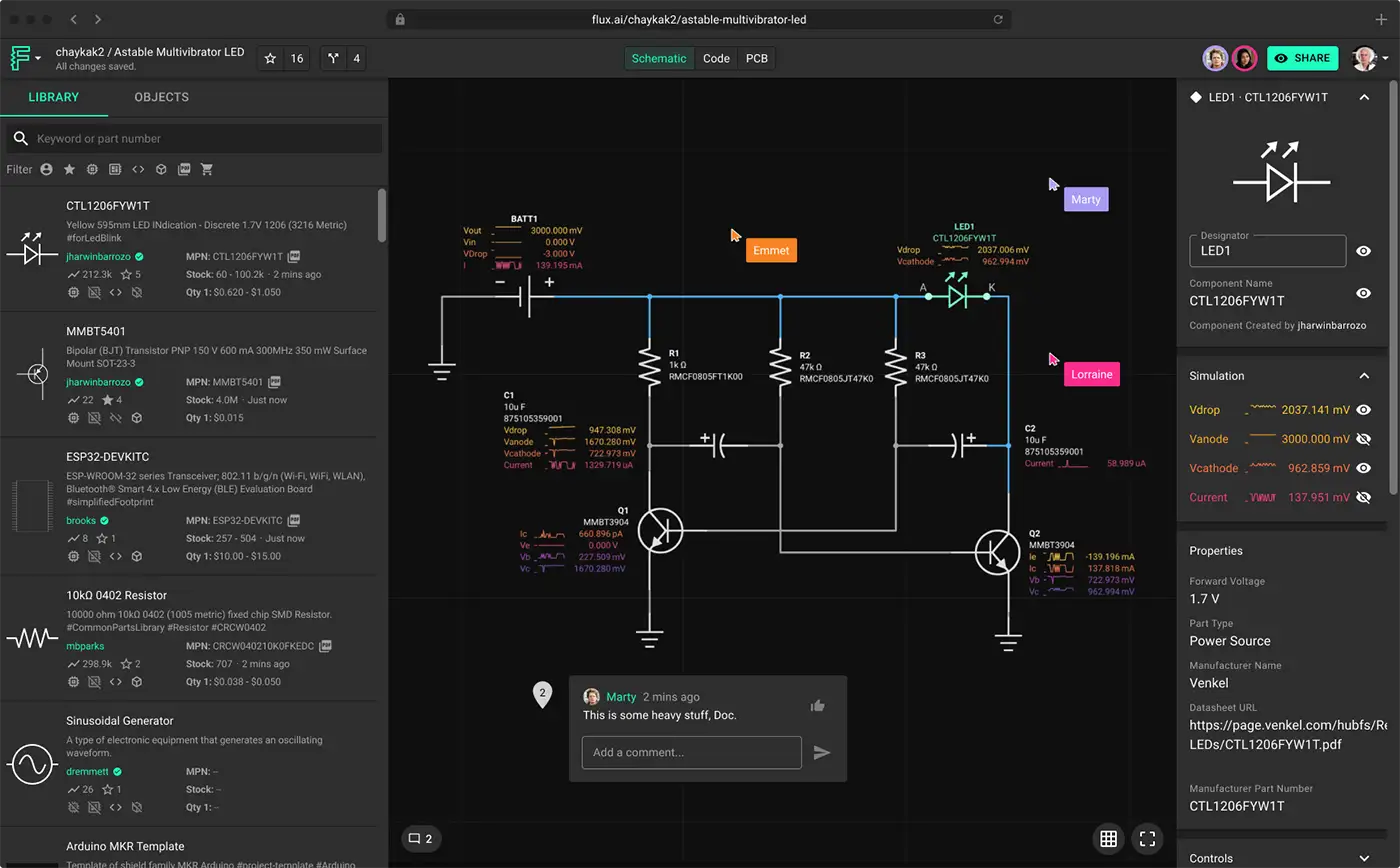The width and height of the screenshot is (1400, 868).
Task: Hide the Vdrop simulation waveform
Action: point(1364,409)
